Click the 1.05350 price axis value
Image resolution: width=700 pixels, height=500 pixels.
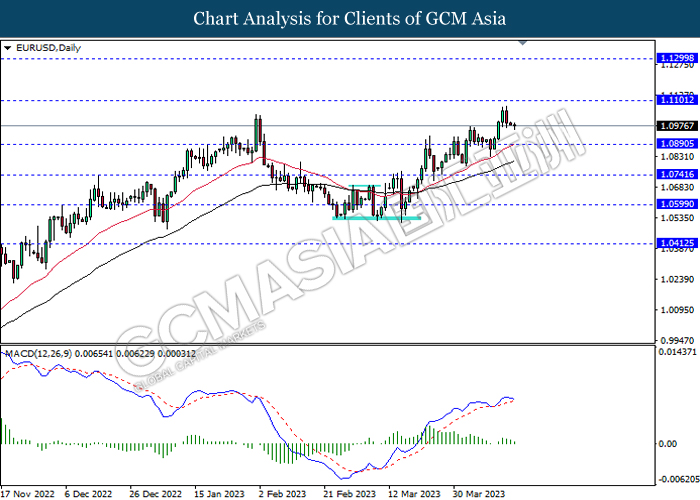pyautogui.click(x=677, y=218)
